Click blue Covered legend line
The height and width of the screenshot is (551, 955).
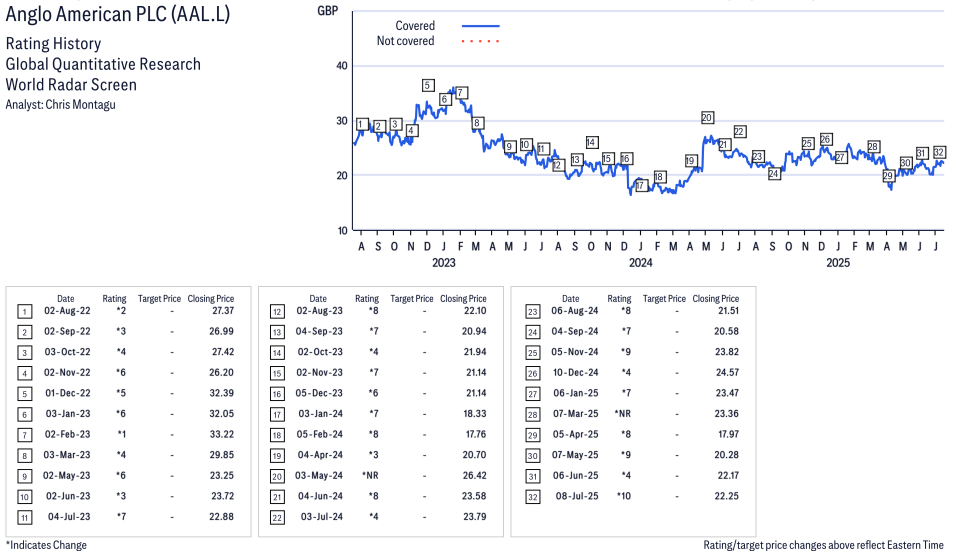point(481,26)
